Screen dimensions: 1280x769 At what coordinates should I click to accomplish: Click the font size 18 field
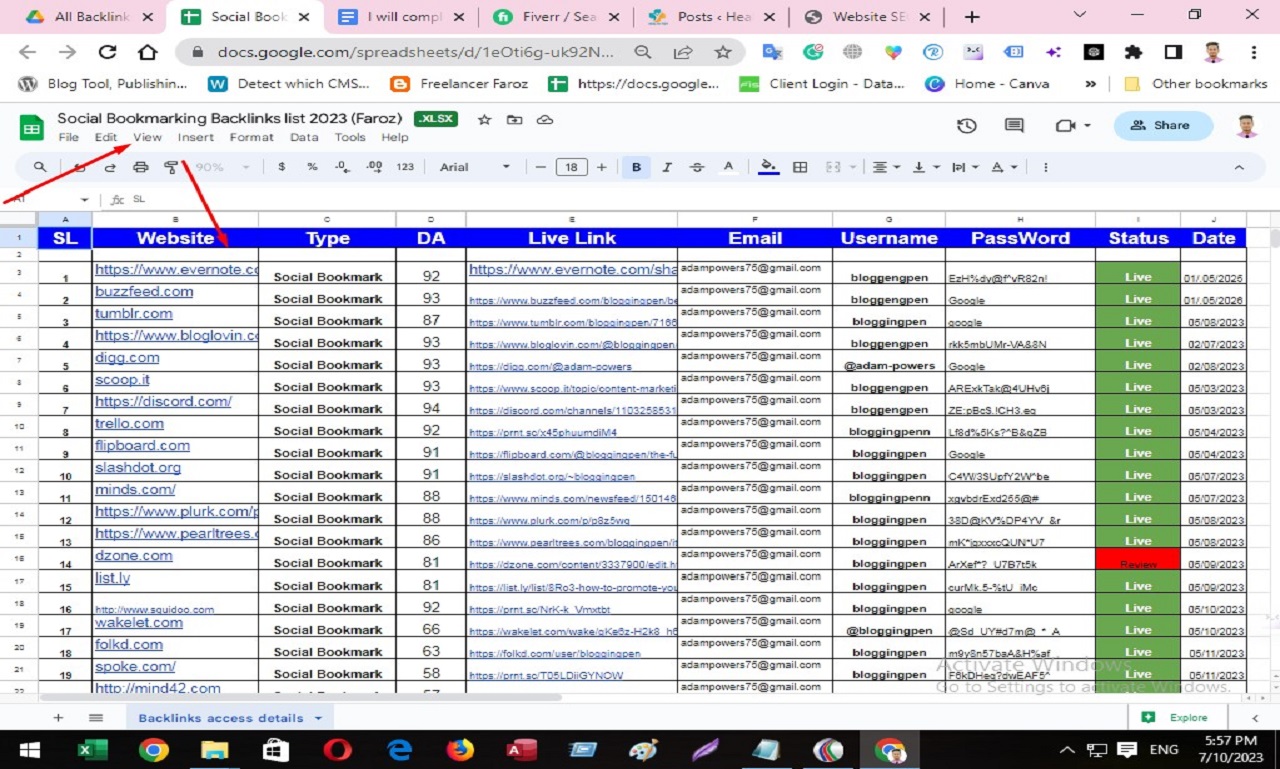point(571,167)
